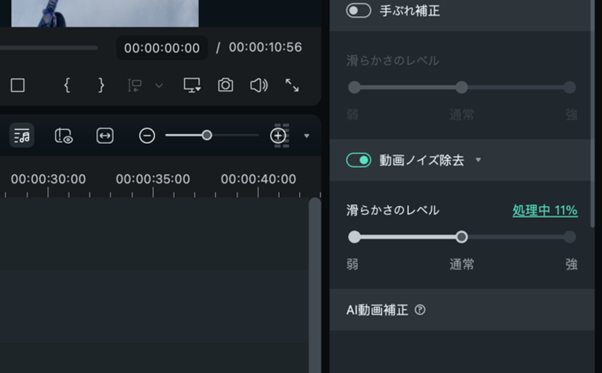Image resolution: width=602 pixels, height=373 pixels.
Task: Click the insert-to-timeline icon beside the braces
Action: point(135,85)
